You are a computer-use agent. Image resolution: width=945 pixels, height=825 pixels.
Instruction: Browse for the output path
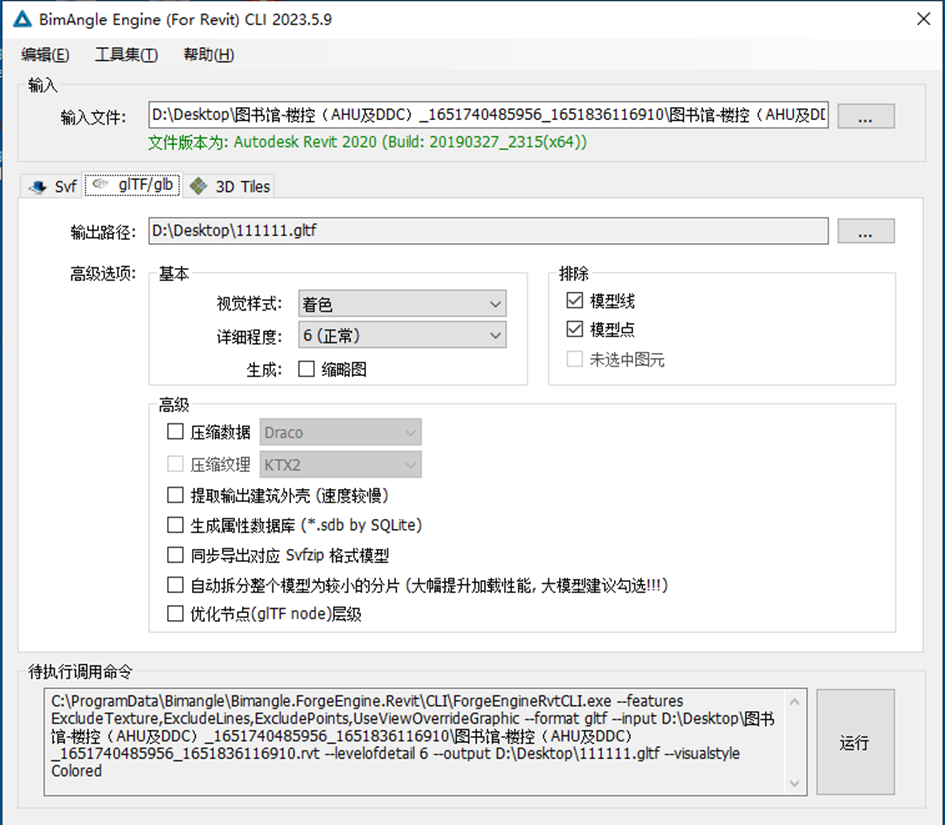coord(865,231)
